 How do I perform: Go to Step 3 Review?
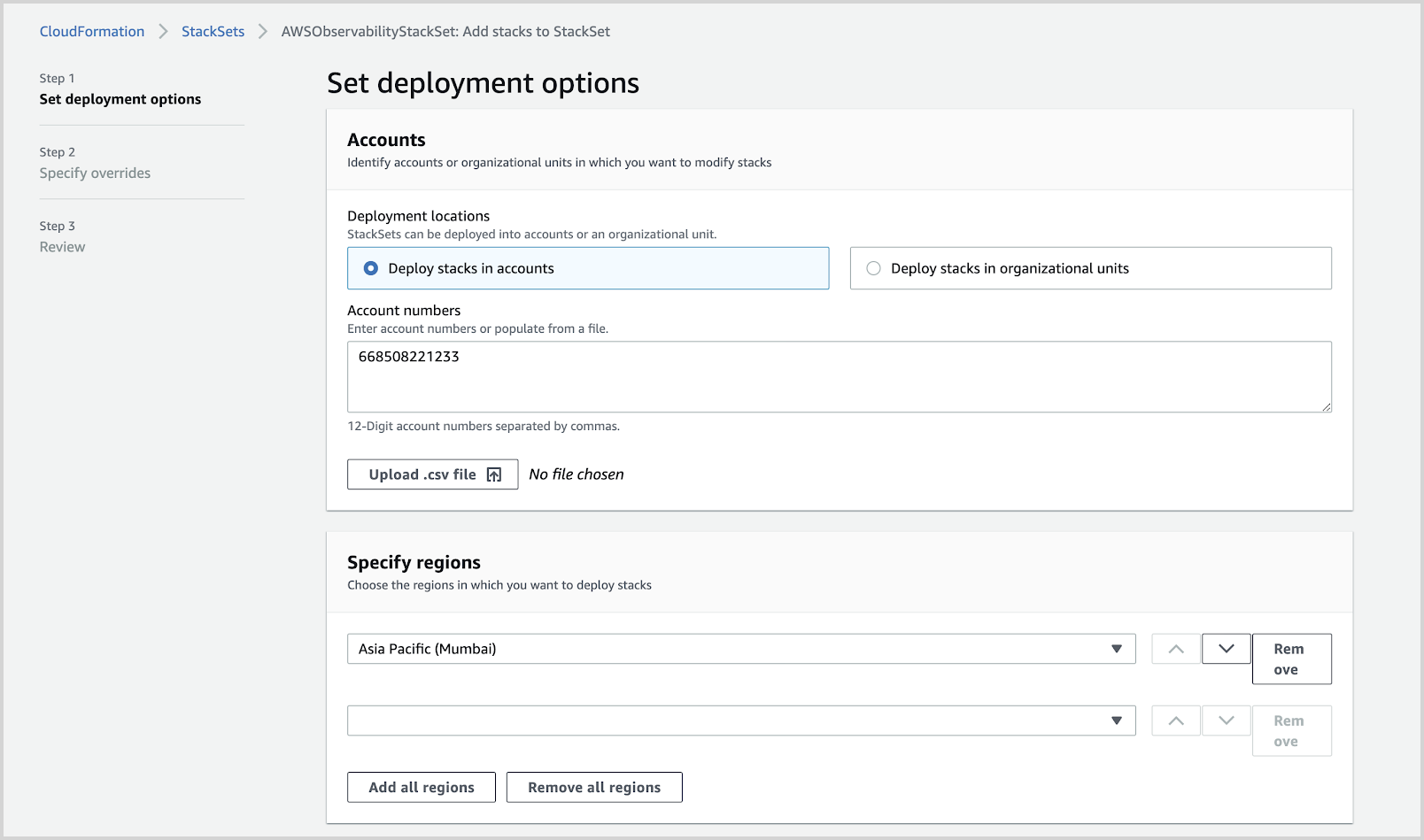point(62,246)
